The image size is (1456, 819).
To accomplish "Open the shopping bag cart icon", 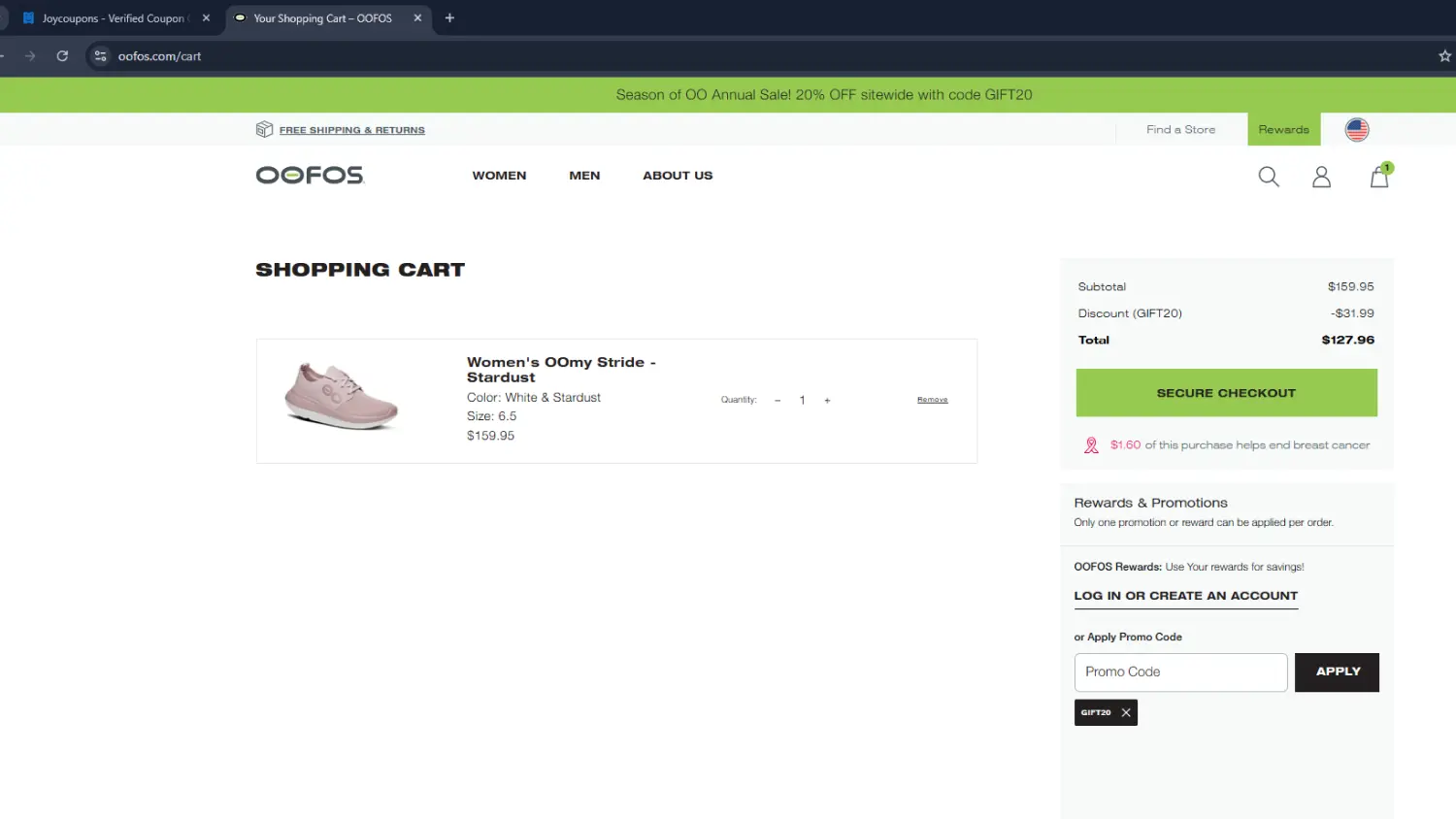I will pyautogui.click(x=1378, y=177).
